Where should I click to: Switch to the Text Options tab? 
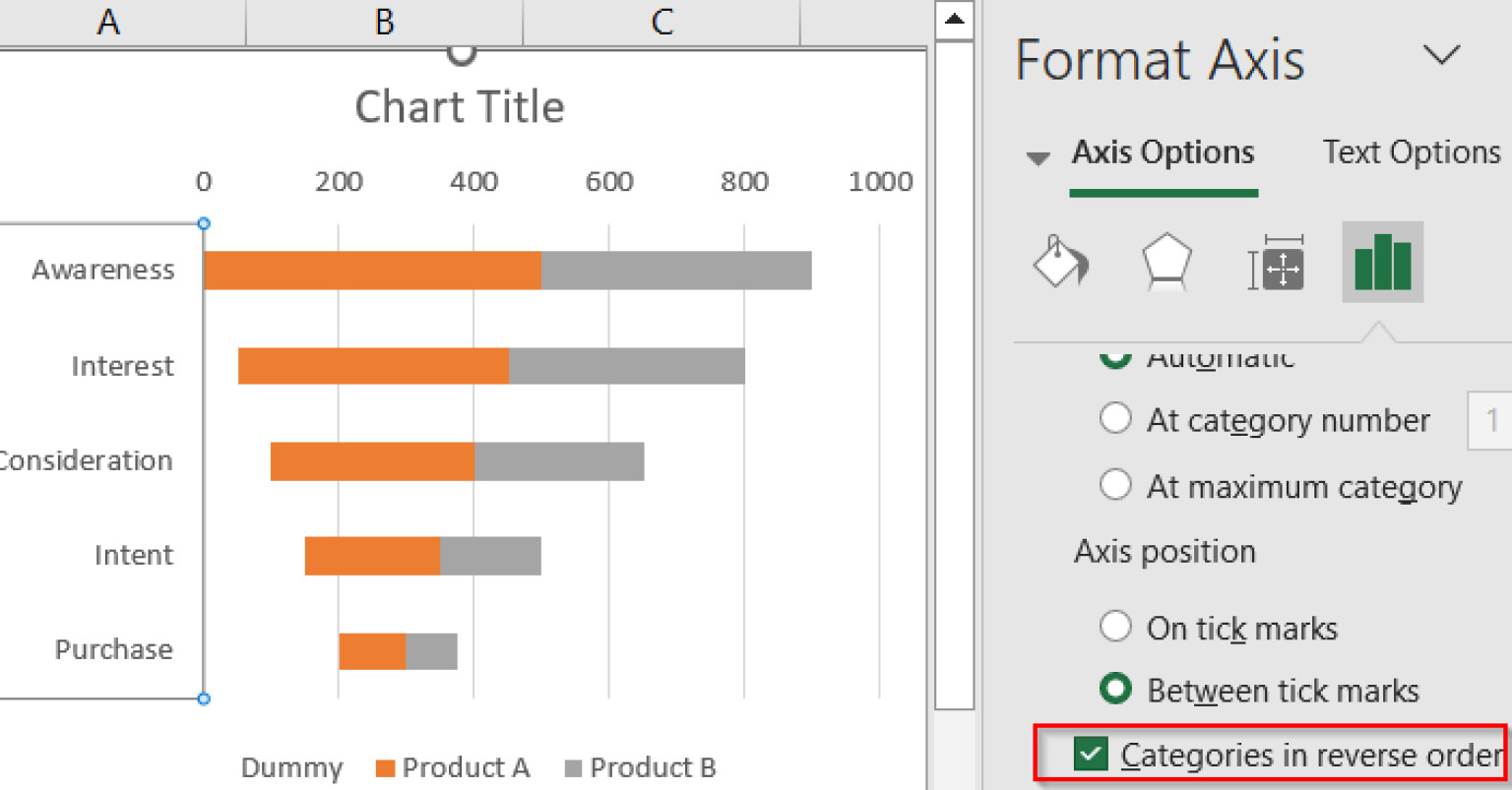tap(1410, 152)
